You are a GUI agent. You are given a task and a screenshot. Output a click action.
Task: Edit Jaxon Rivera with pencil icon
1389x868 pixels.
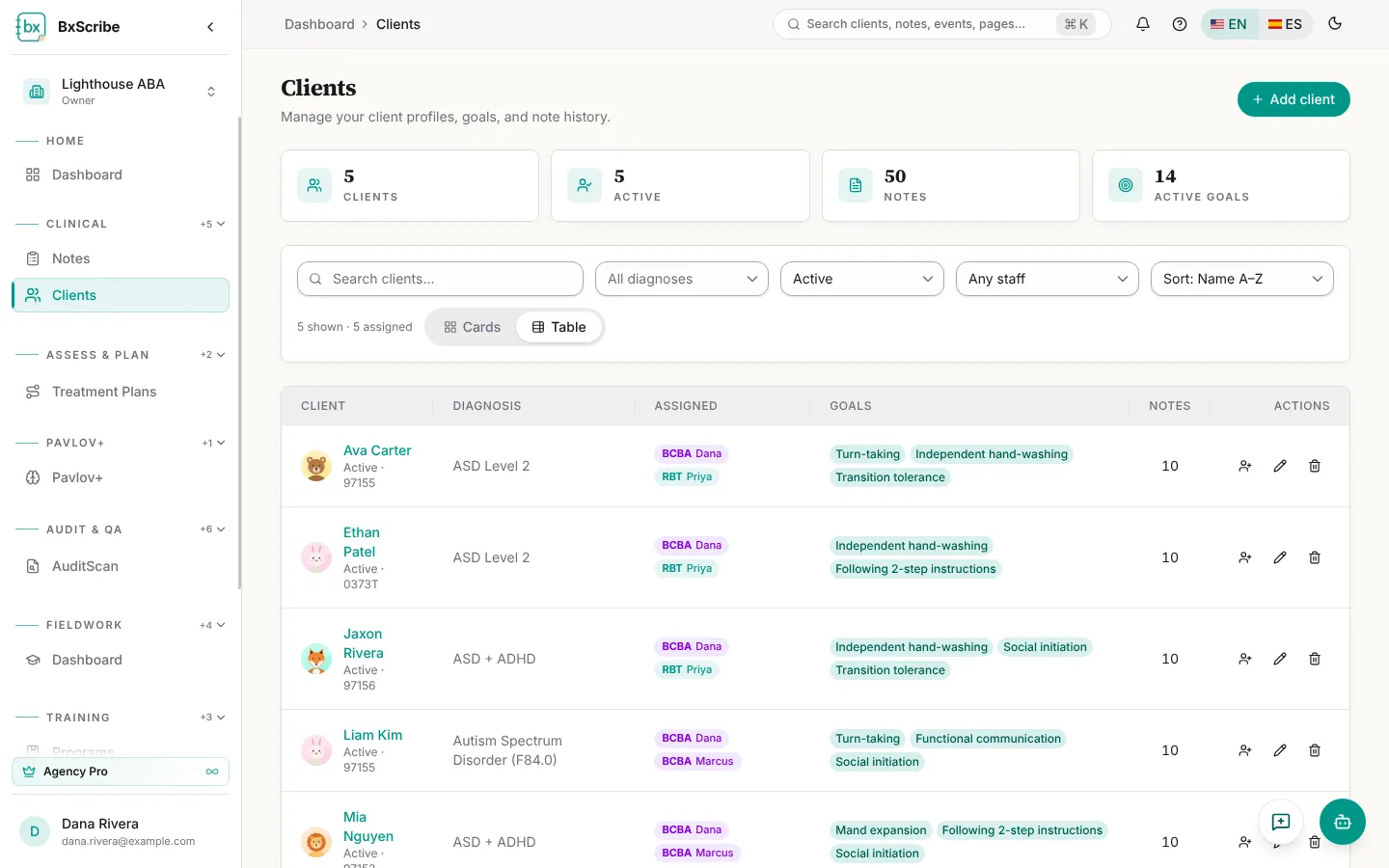click(1280, 659)
